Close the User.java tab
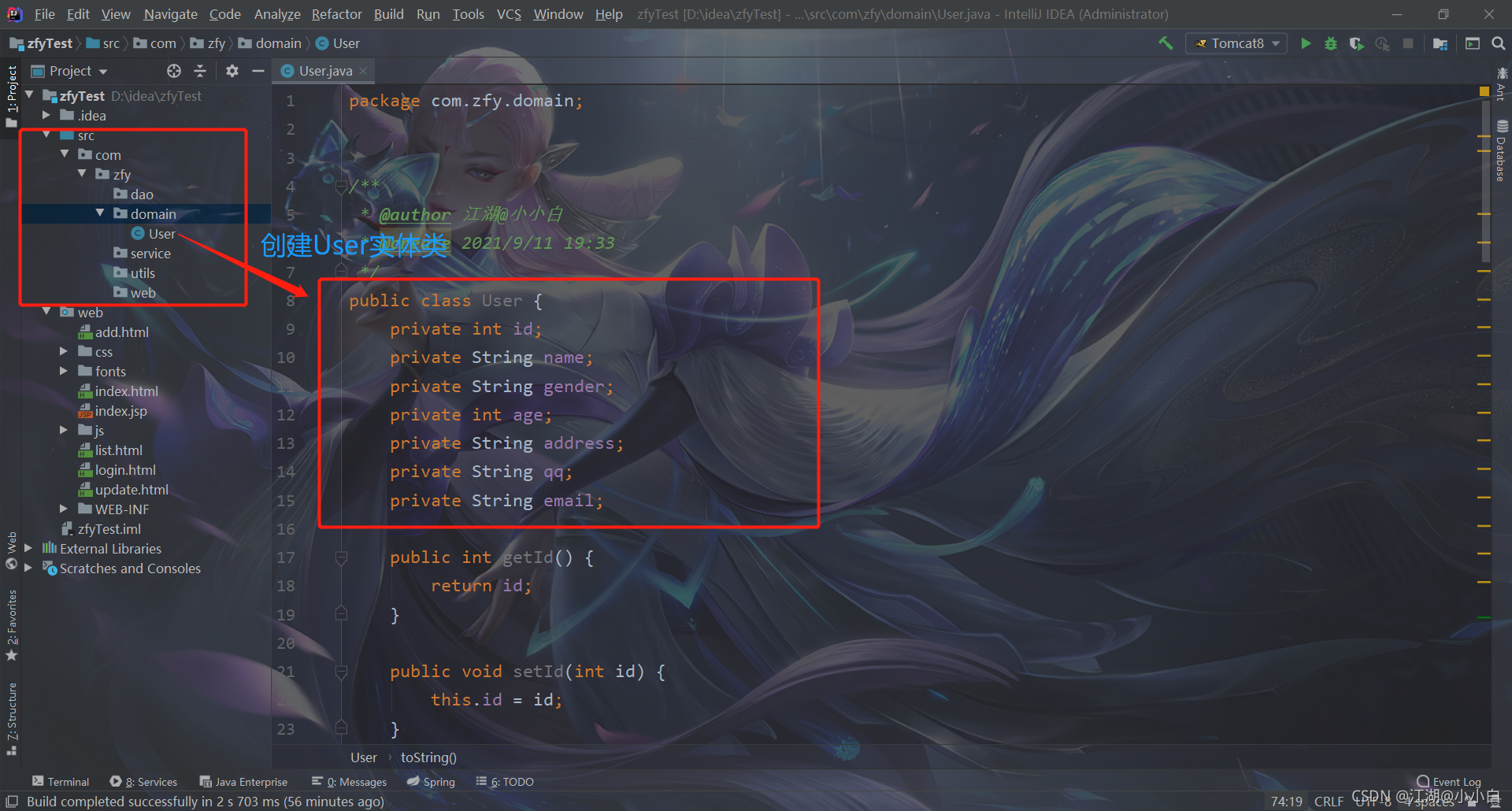 pos(363,71)
